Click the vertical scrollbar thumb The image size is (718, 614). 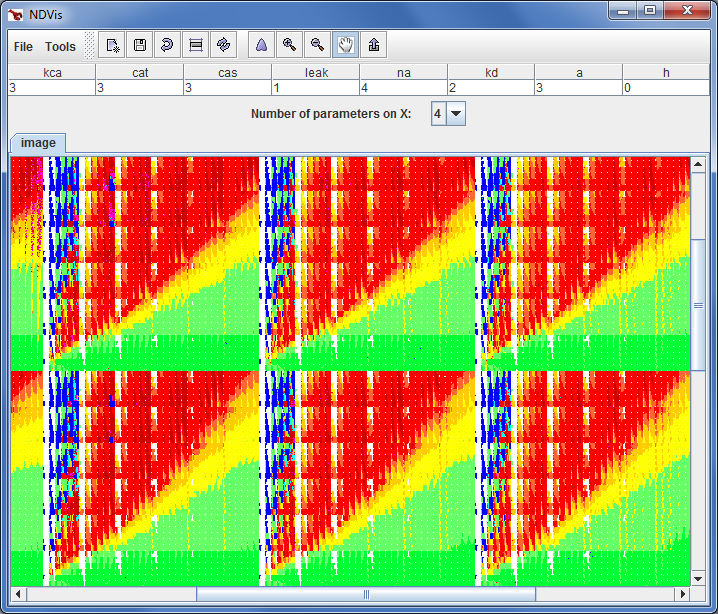pyautogui.click(x=698, y=305)
